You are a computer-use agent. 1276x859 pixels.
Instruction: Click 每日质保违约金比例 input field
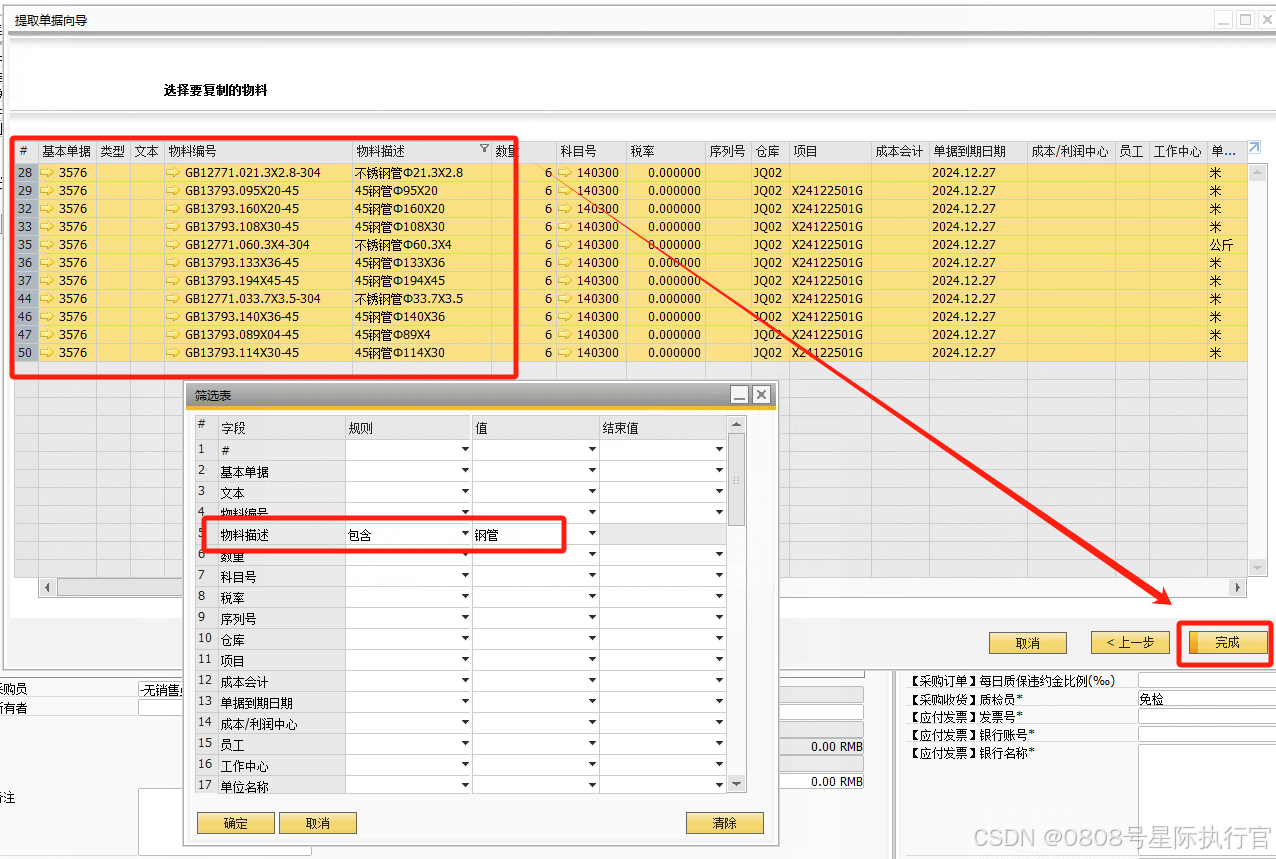coord(1207,681)
